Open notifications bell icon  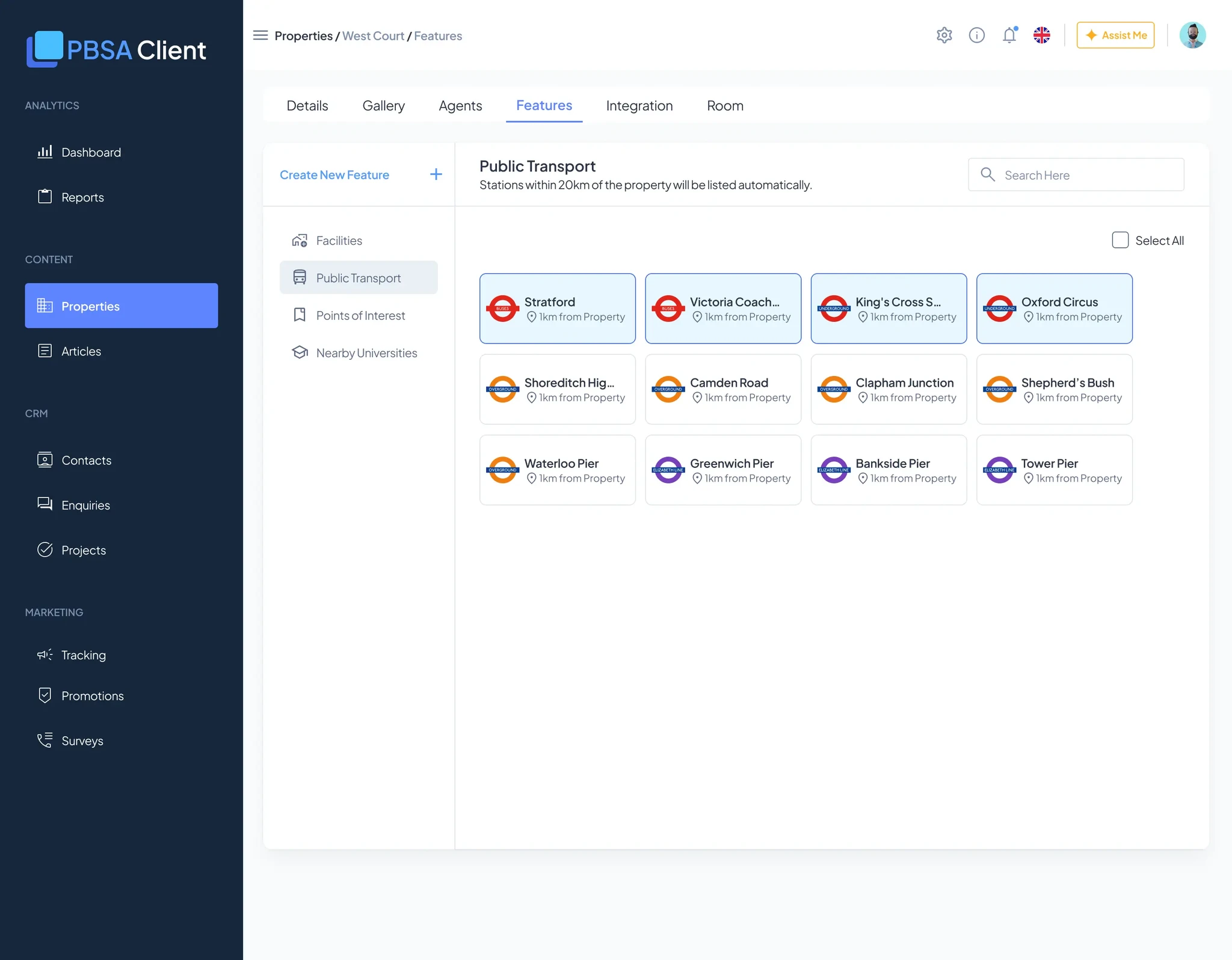pos(1009,35)
